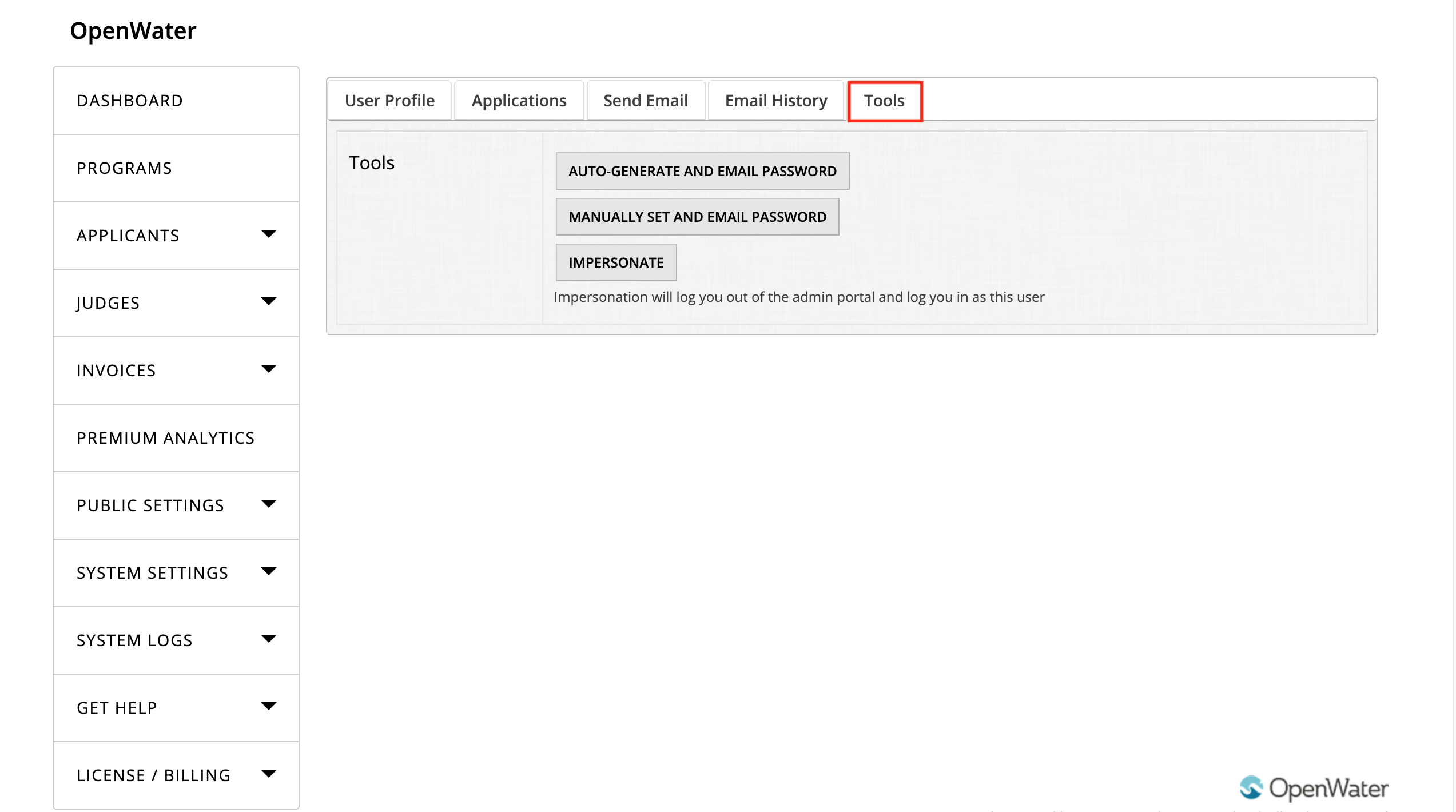Viewport: 1456px width, 812px height.
Task: Expand the License / Billing dropdown arrow
Action: pos(268,774)
